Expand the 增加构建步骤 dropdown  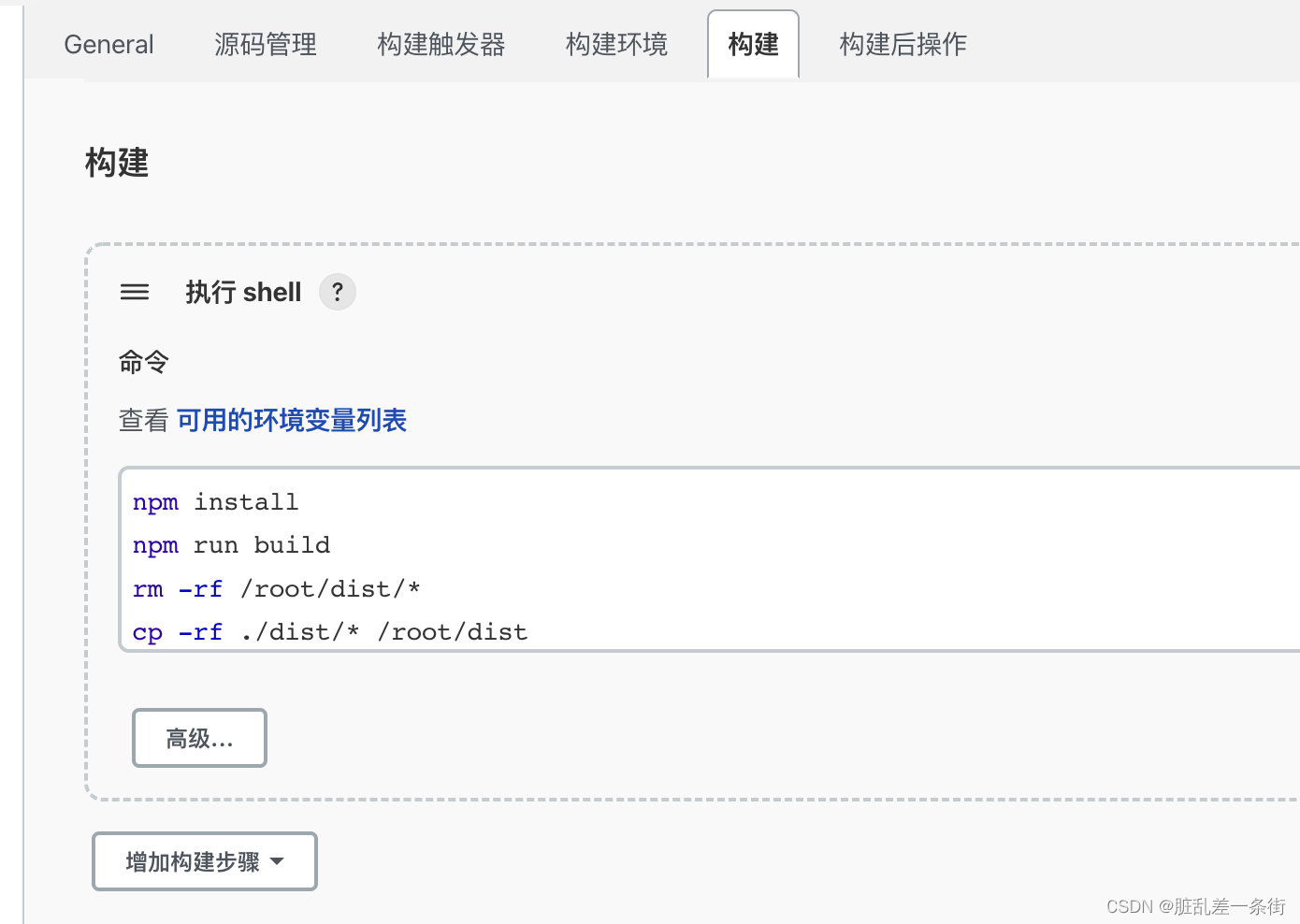pos(205,861)
